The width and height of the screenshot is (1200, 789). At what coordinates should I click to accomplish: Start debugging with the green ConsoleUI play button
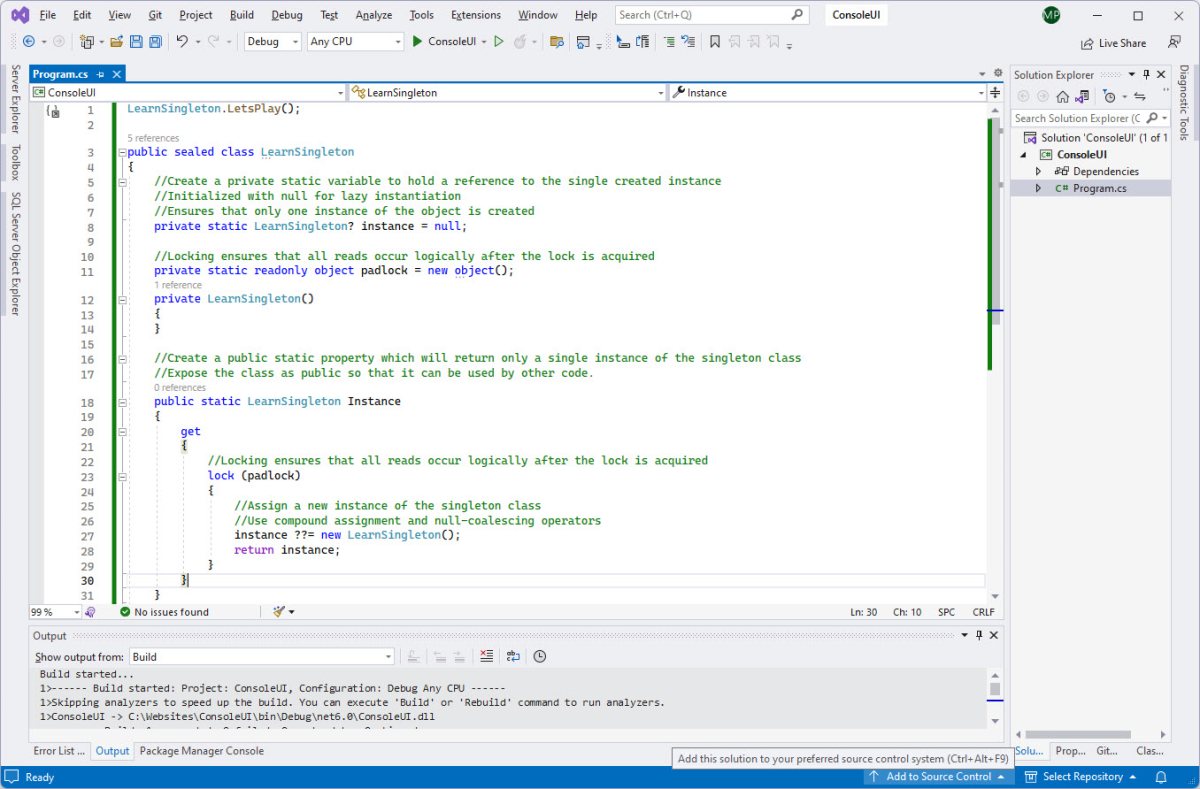click(444, 42)
